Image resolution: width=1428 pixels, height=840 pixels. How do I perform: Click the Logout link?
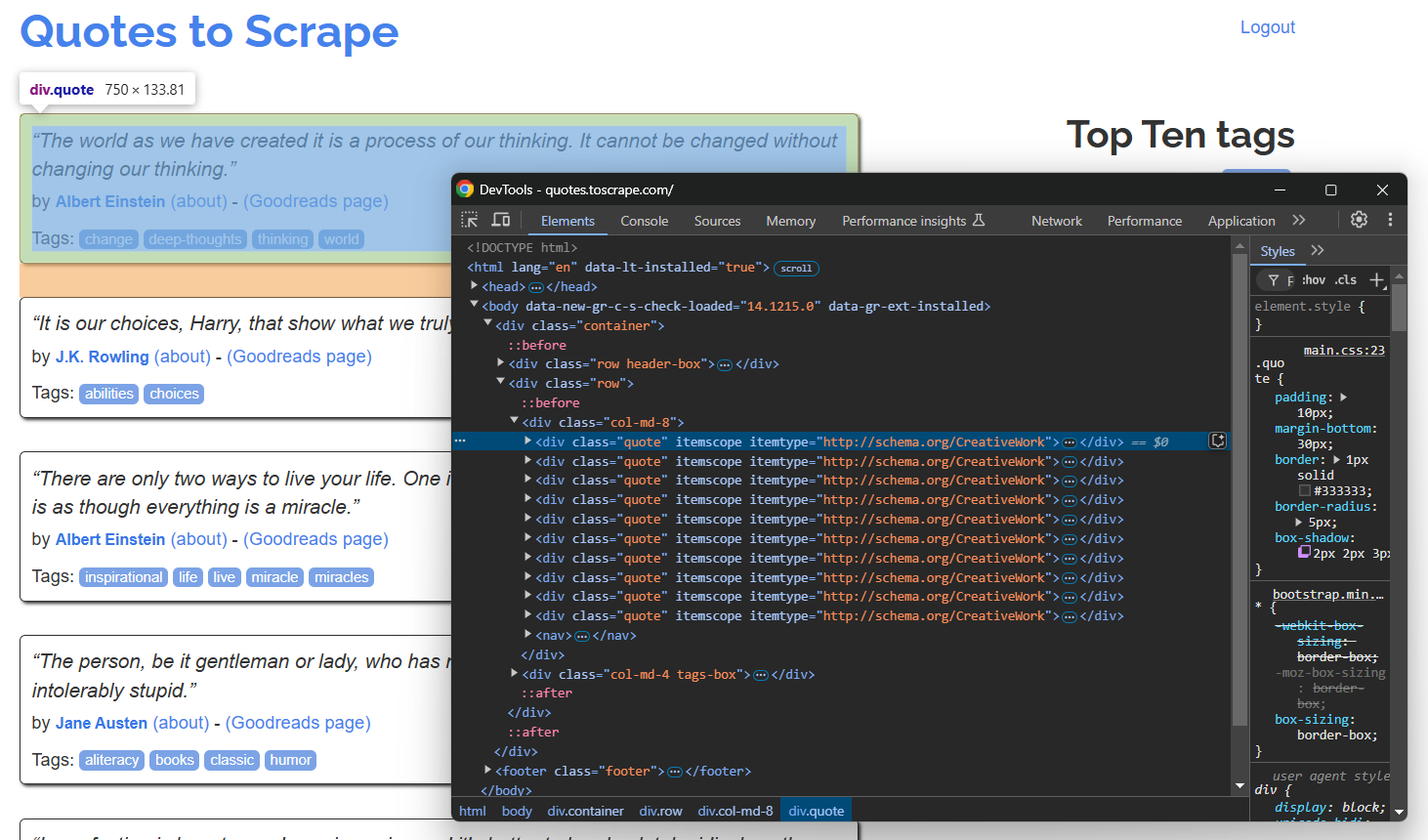click(x=1267, y=26)
